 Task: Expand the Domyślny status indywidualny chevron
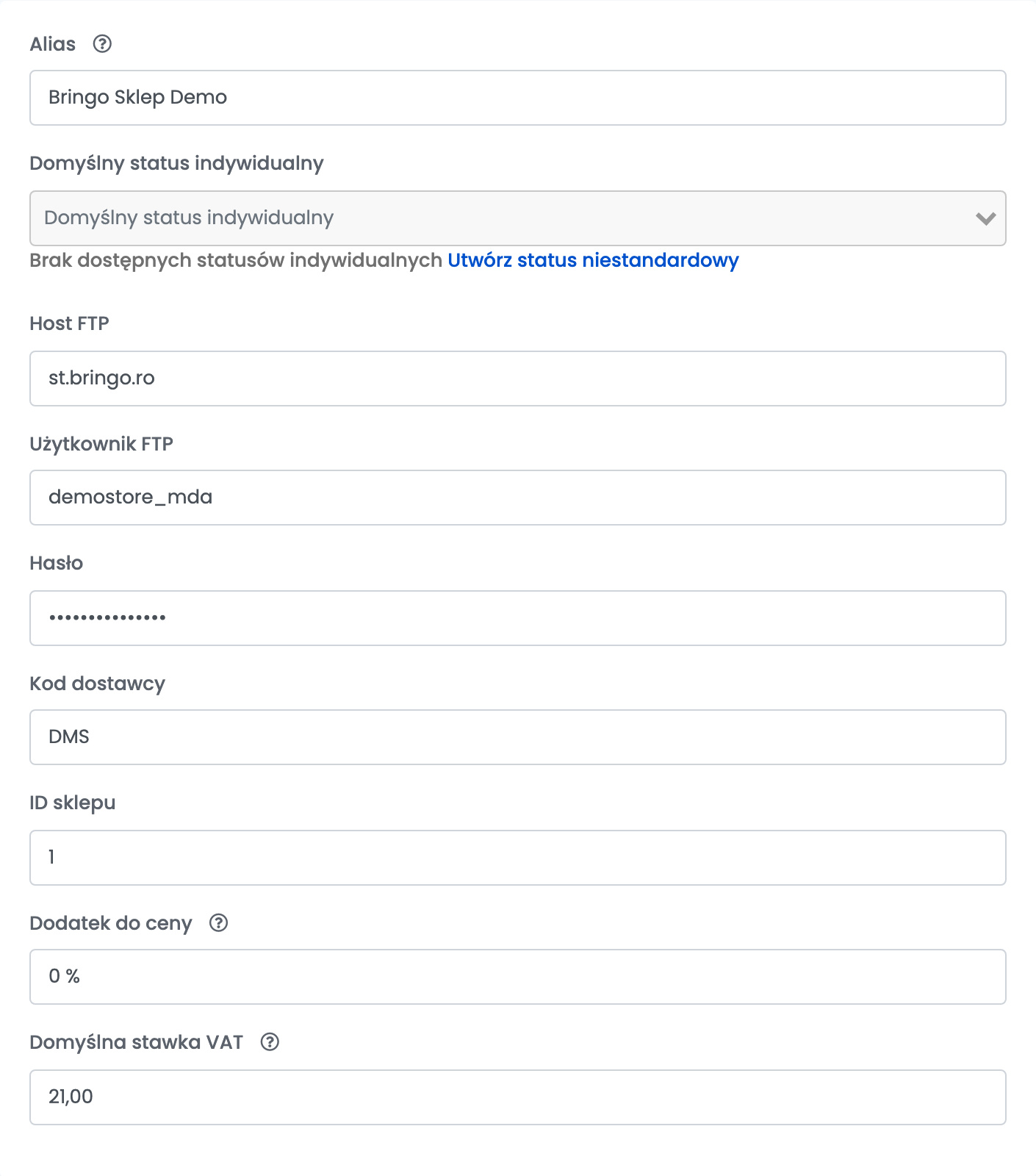pyautogui.click(x=985, y=218)
